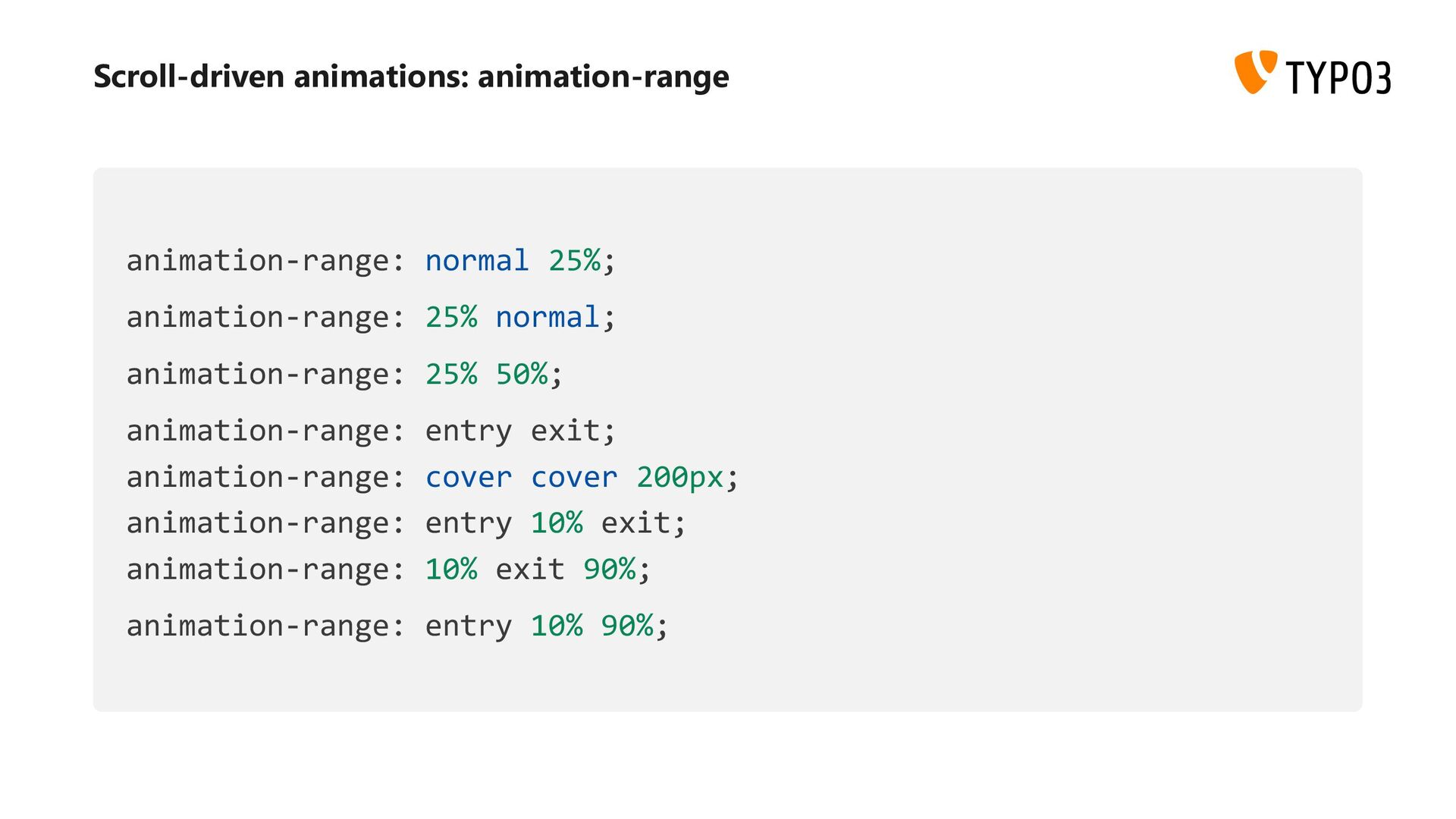
Task: Click '90%' in the '10% exit 90%' line
Action: [610, 569]
